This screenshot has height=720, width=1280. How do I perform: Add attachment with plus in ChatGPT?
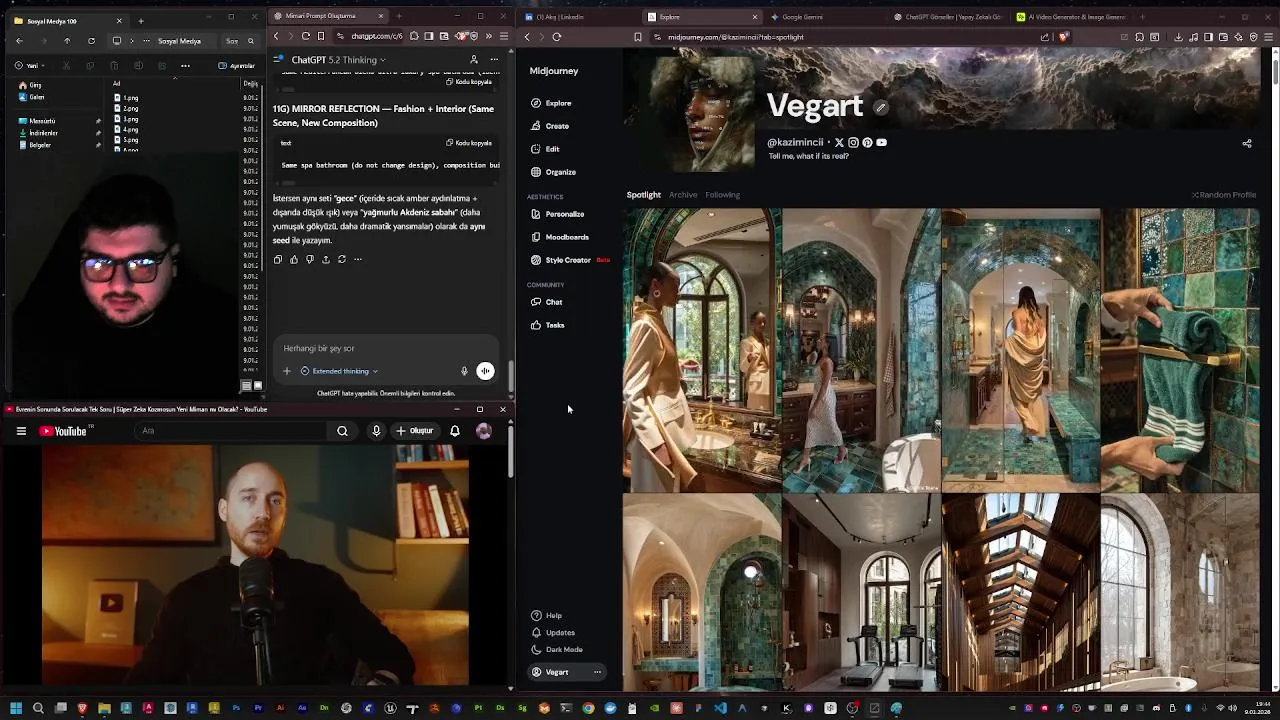(287, 371)
